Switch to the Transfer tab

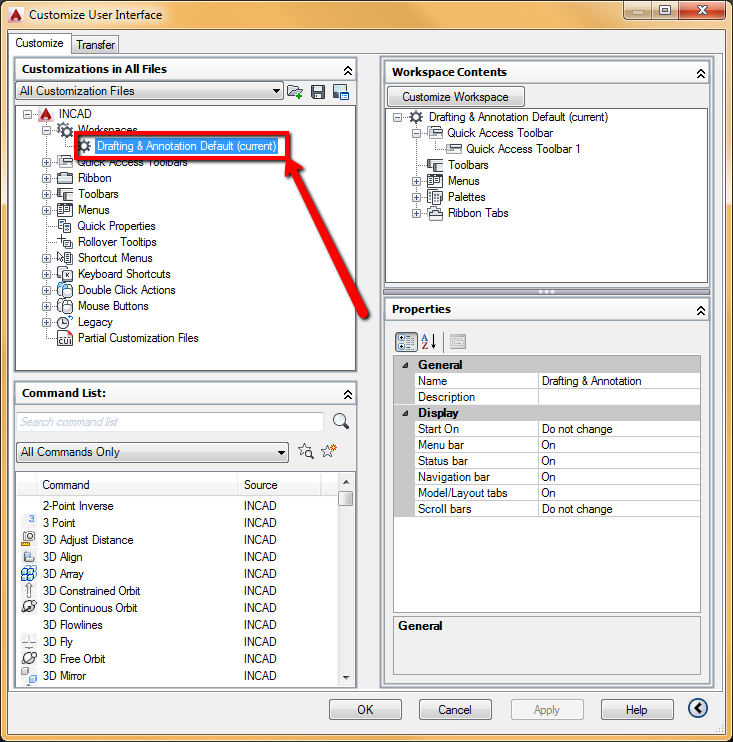pyautogui.click(x=95, y=44)
